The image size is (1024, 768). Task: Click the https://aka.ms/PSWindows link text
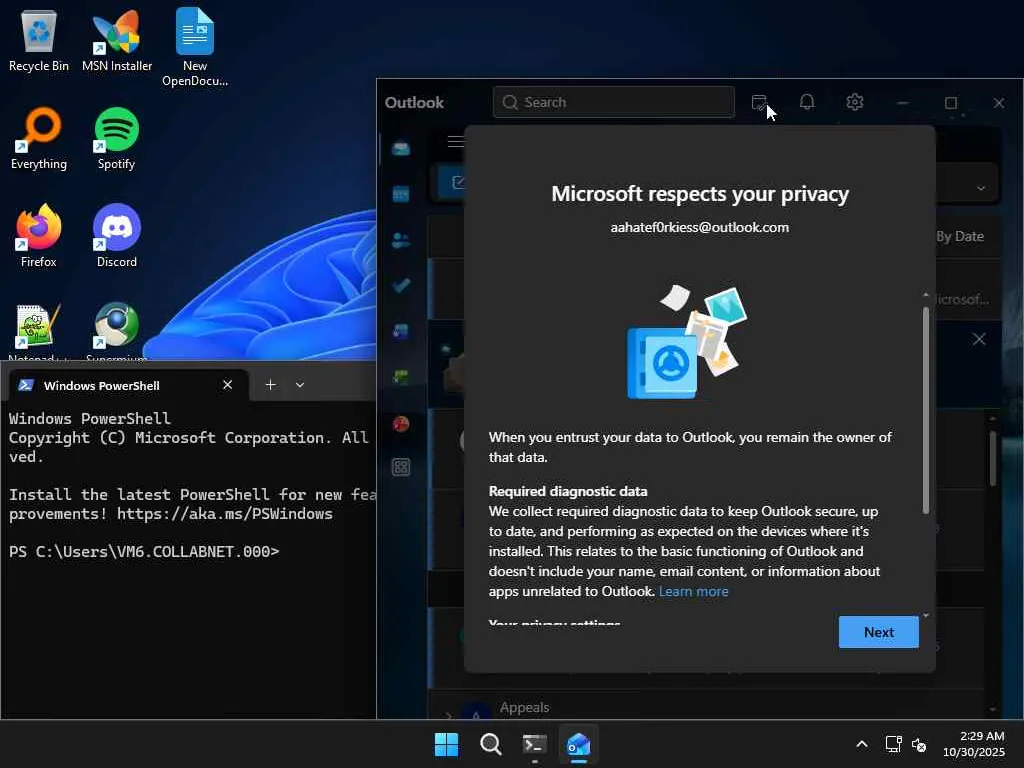coord(225,514)
